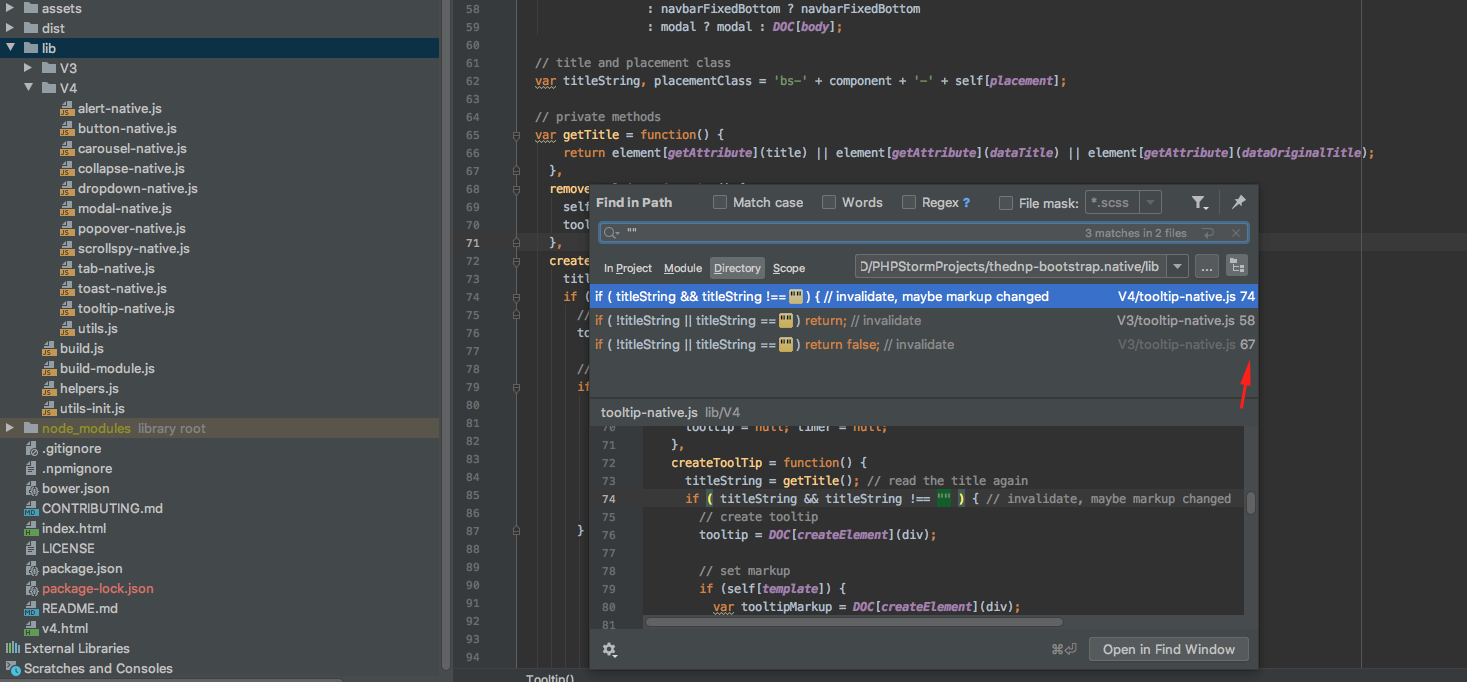Toggle recursive directory search icon
The height and width of the screenshot is (682, 1467).
pos(1237,267)
